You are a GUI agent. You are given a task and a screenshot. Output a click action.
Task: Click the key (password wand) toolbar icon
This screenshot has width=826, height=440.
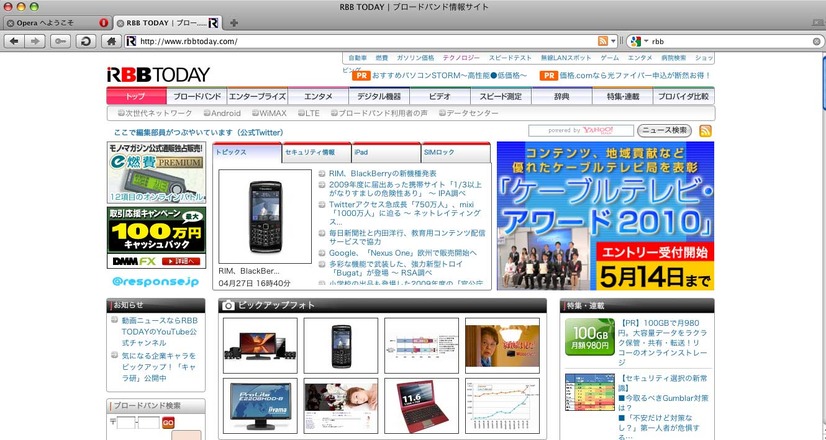click(x=61, y=41)
